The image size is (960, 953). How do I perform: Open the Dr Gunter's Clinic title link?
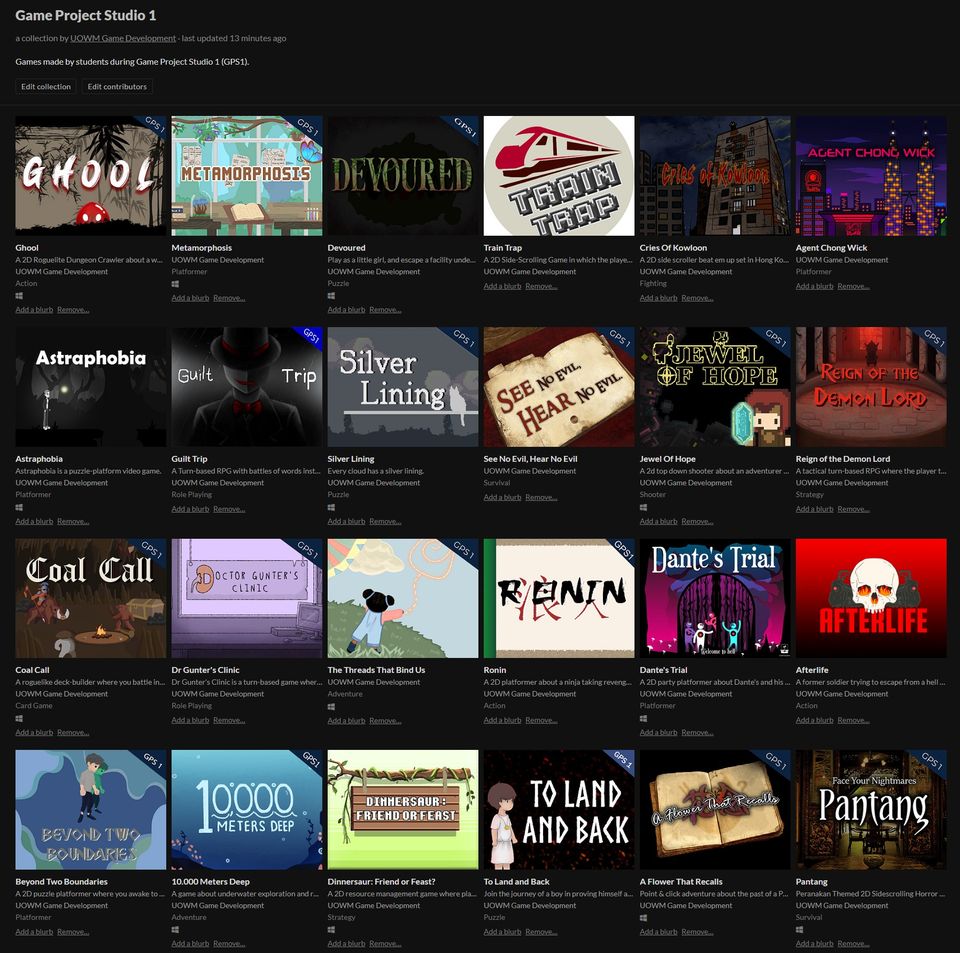pos(206,670)
